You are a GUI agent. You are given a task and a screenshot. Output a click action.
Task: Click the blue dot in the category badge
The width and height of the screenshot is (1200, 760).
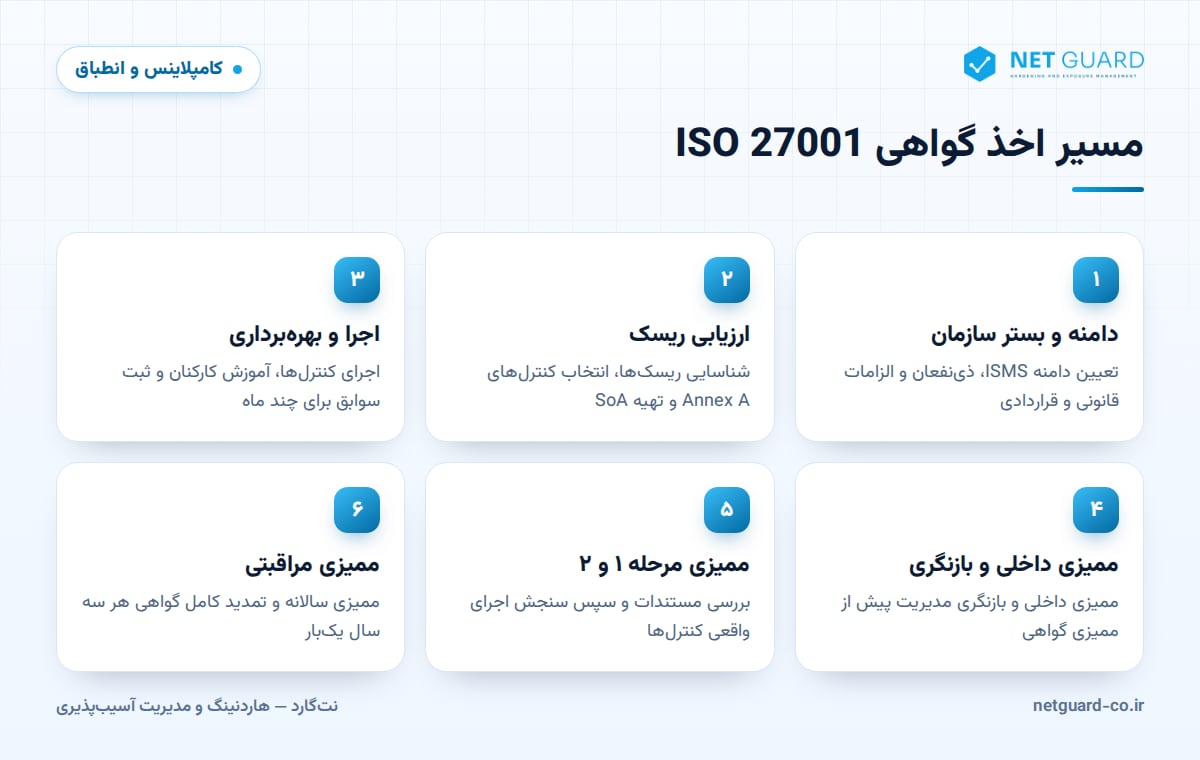[x=237, y=70]
